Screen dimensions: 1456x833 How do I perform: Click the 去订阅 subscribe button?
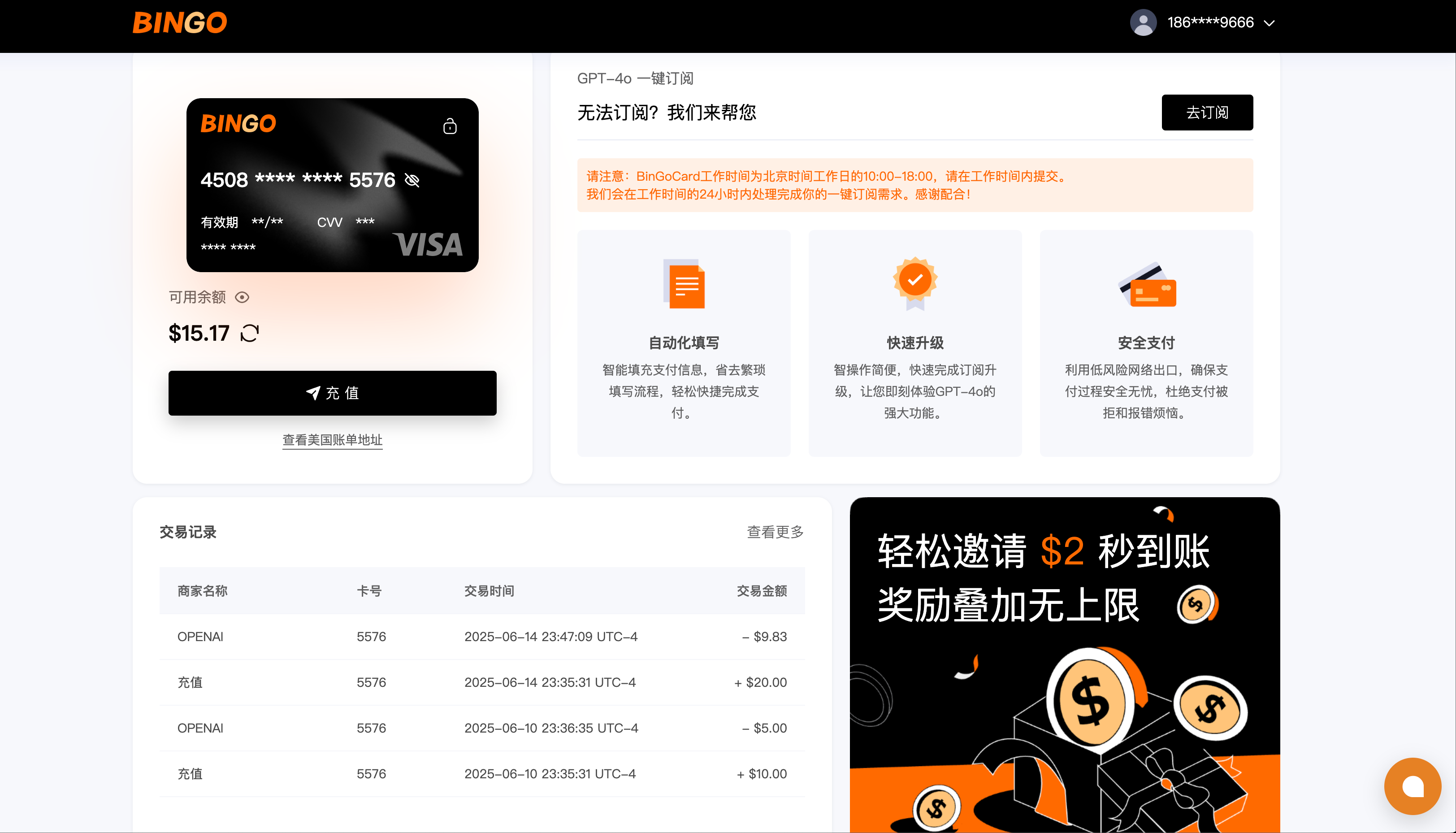(x=1207, y=112)
